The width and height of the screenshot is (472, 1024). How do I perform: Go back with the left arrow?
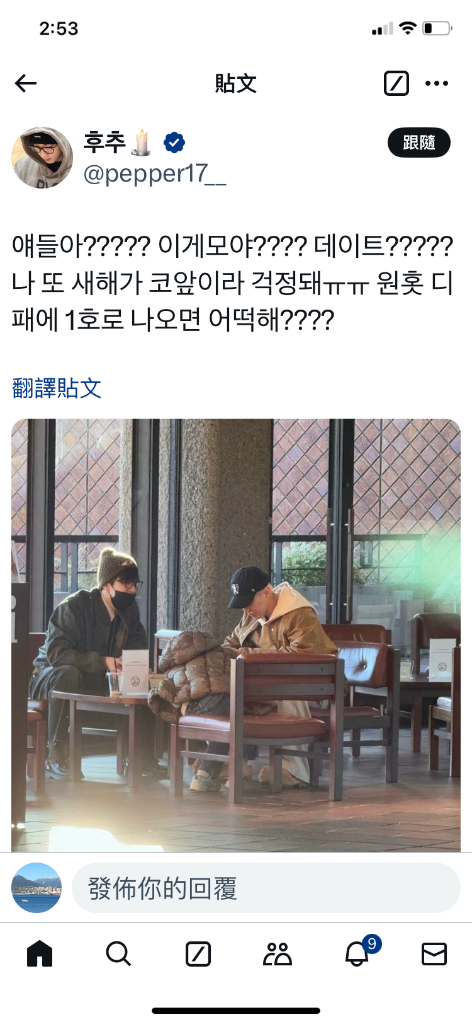click(25, 83)
